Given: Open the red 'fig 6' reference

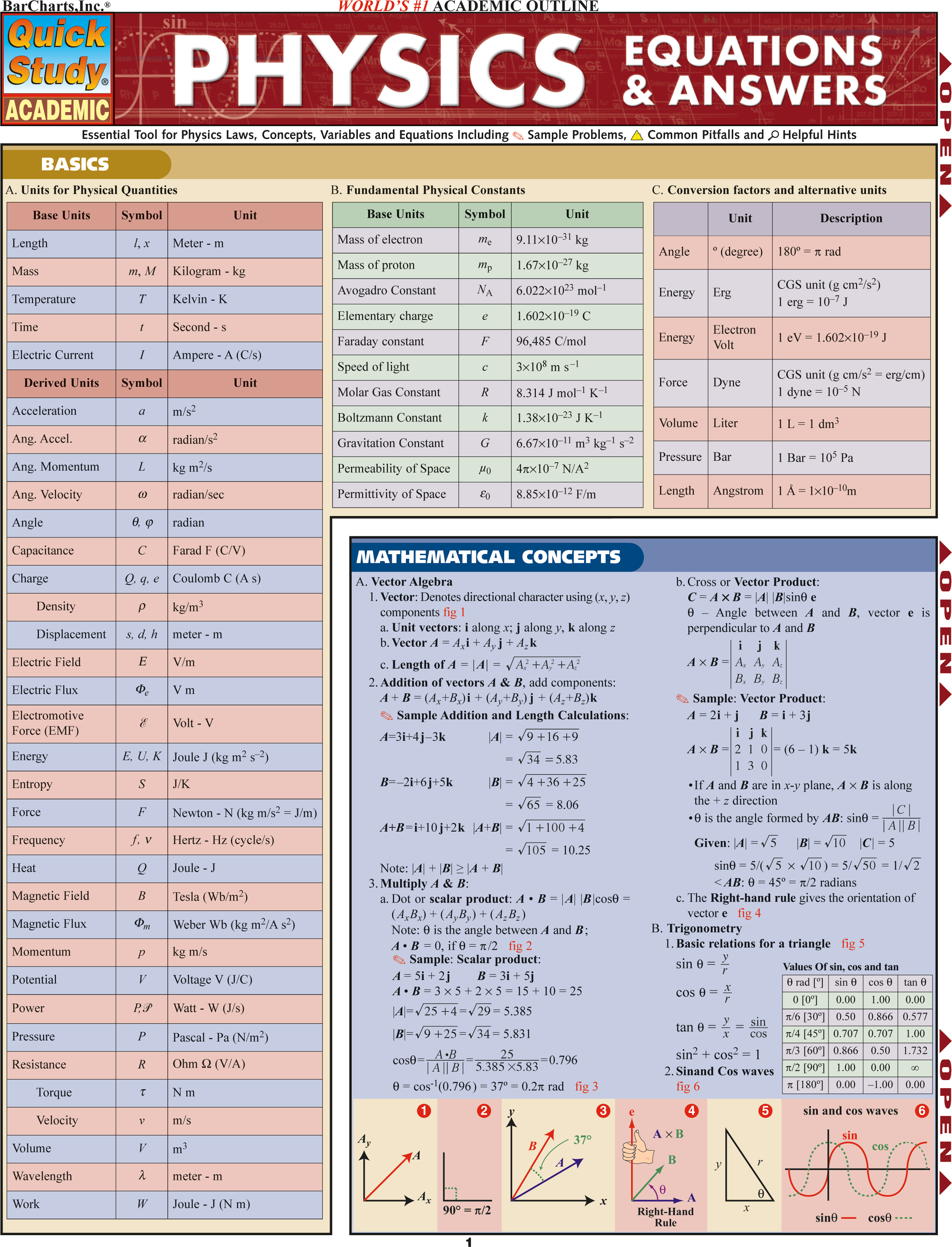Looking at the screenshot, I should click(688, 1086).
